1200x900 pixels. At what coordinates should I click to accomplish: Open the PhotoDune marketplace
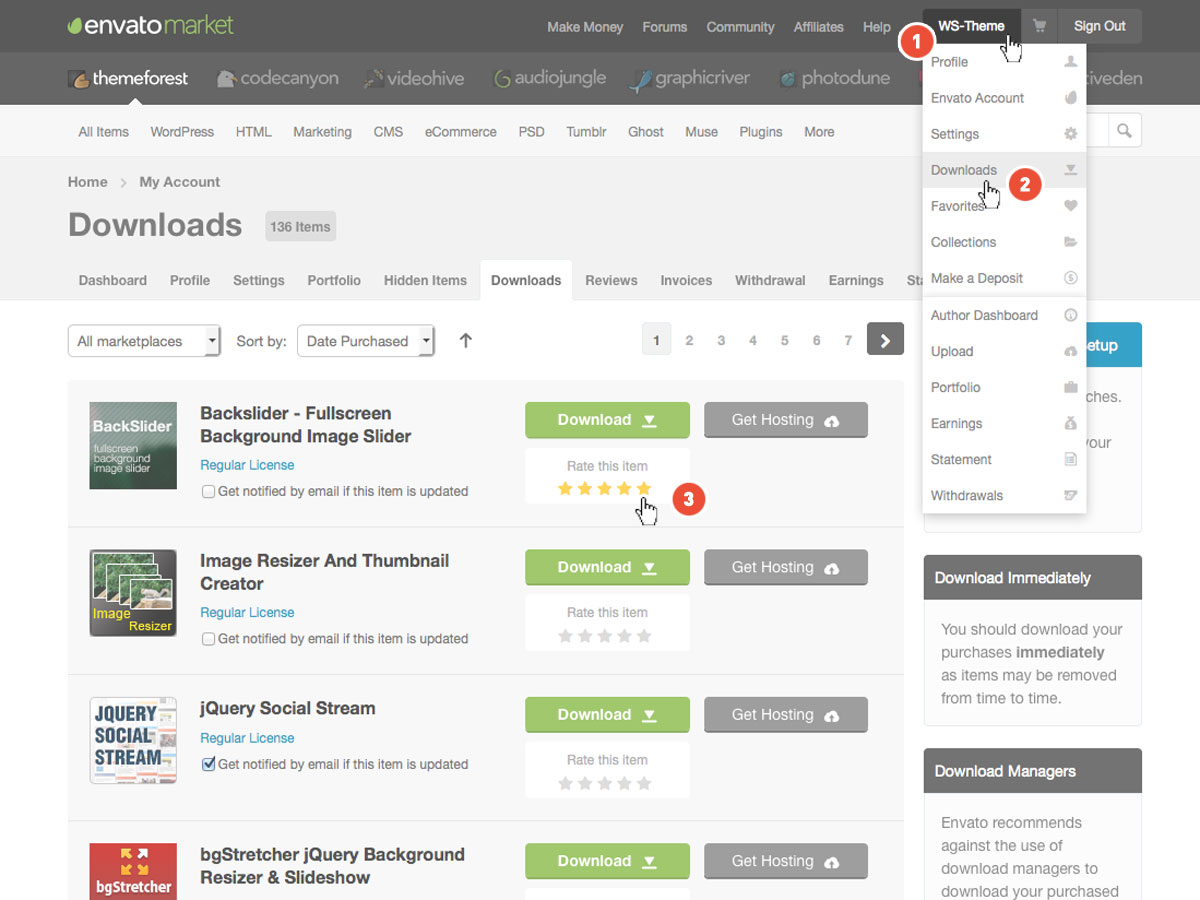click(x=834, y=78)
